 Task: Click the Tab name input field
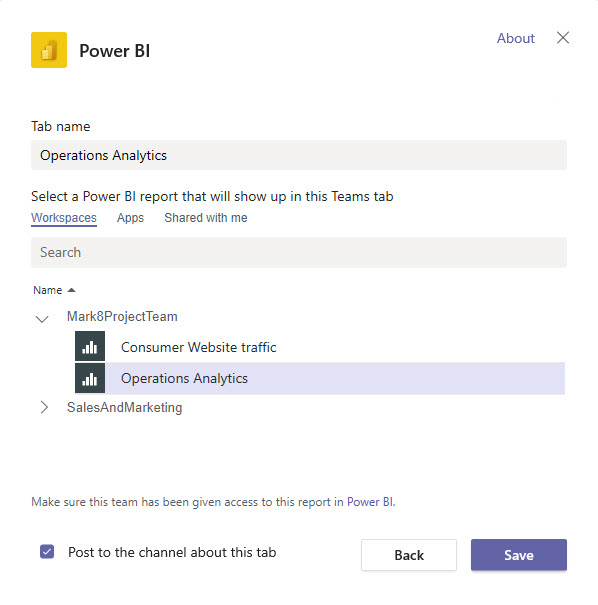(x=299, y=155)
